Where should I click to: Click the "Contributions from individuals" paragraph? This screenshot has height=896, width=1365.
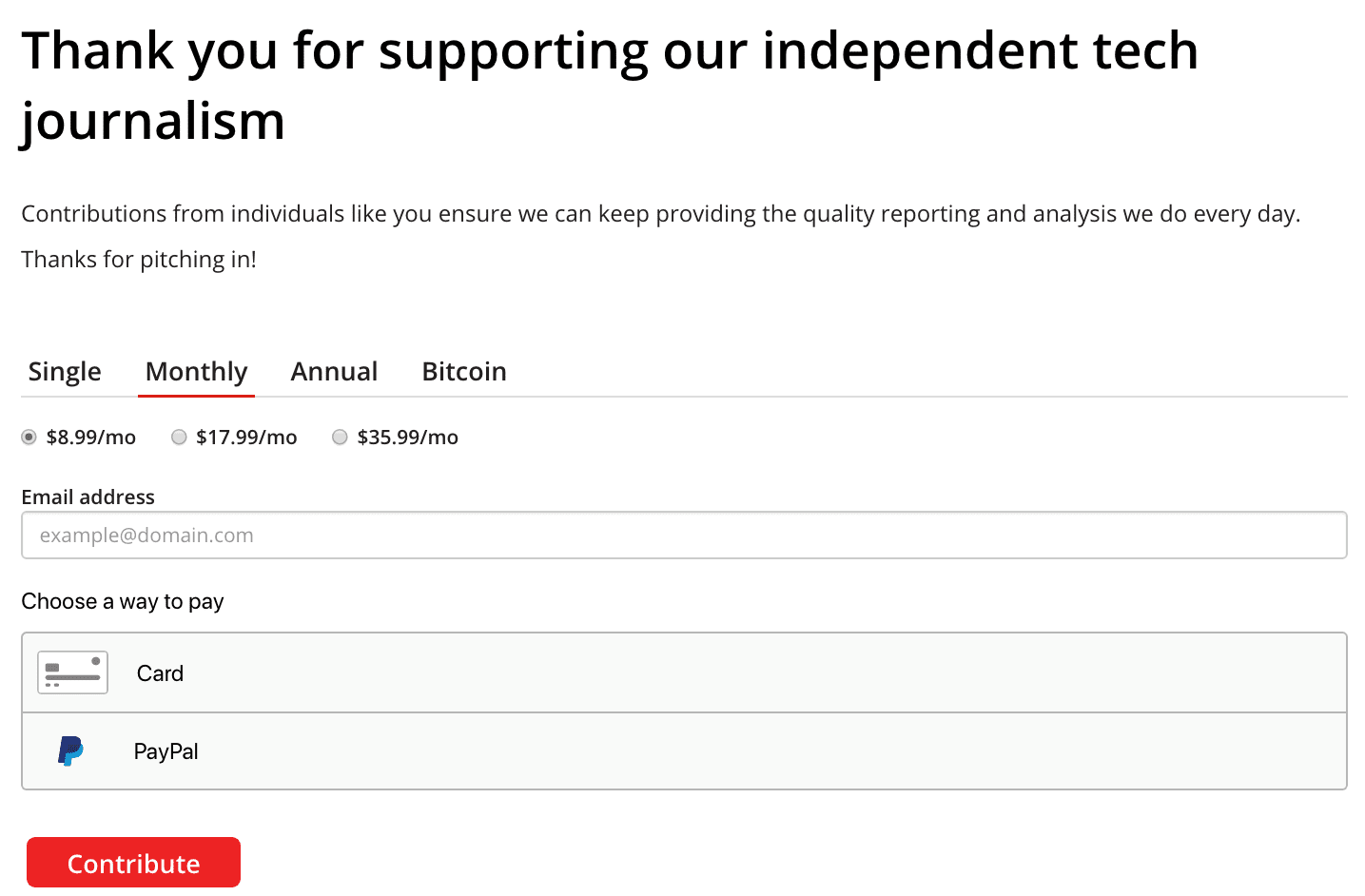[660, 213]
